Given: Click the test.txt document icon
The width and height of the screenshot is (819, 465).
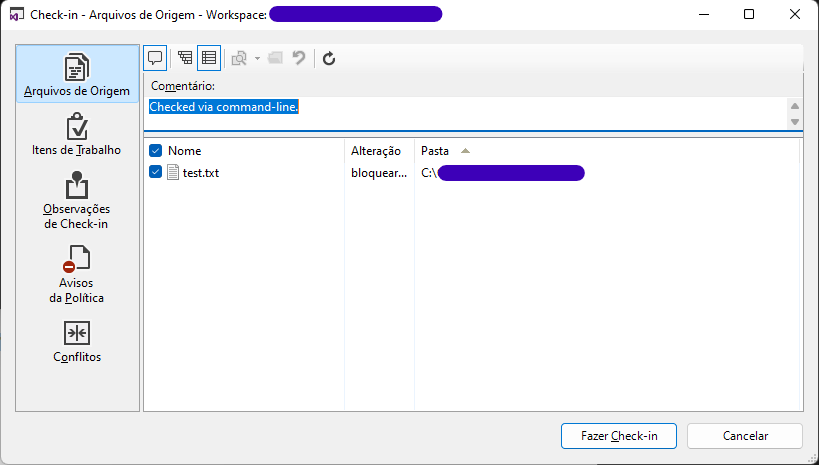Looking at the screenshot, I should click(x=173, y=172).
